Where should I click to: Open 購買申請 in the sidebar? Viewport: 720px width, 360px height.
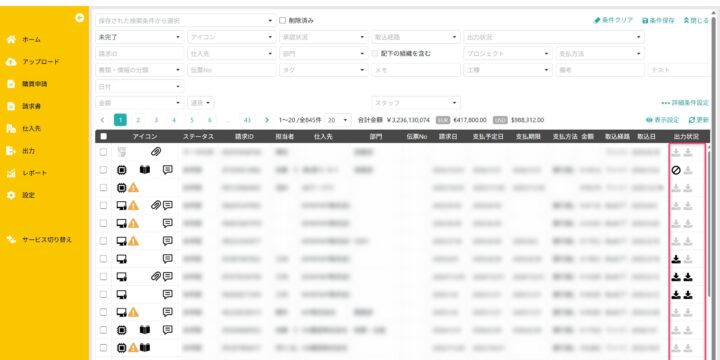35,84
